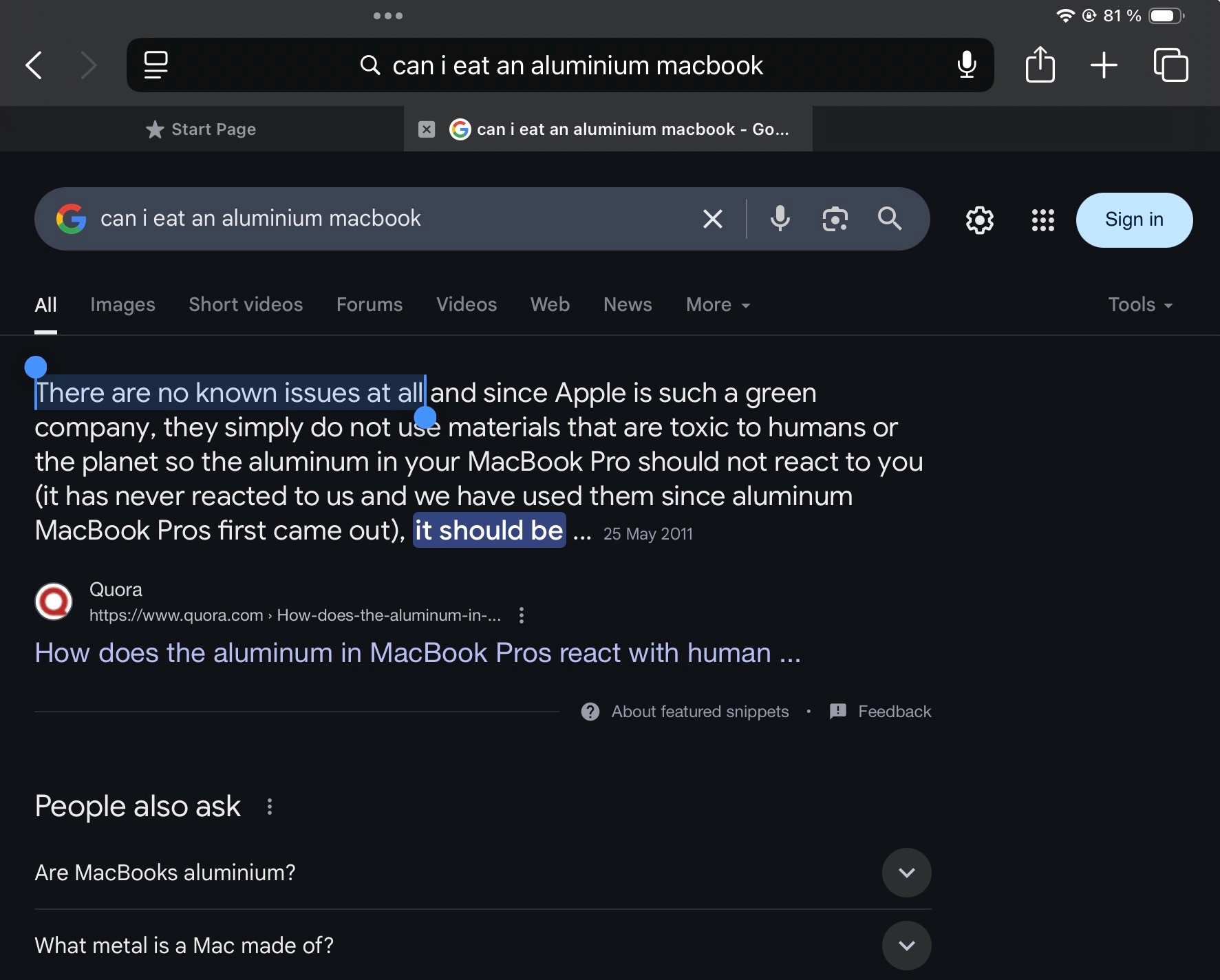
Task: Click 'Are MacBooks aluminium?' question text
Action: tap(165, 873)
